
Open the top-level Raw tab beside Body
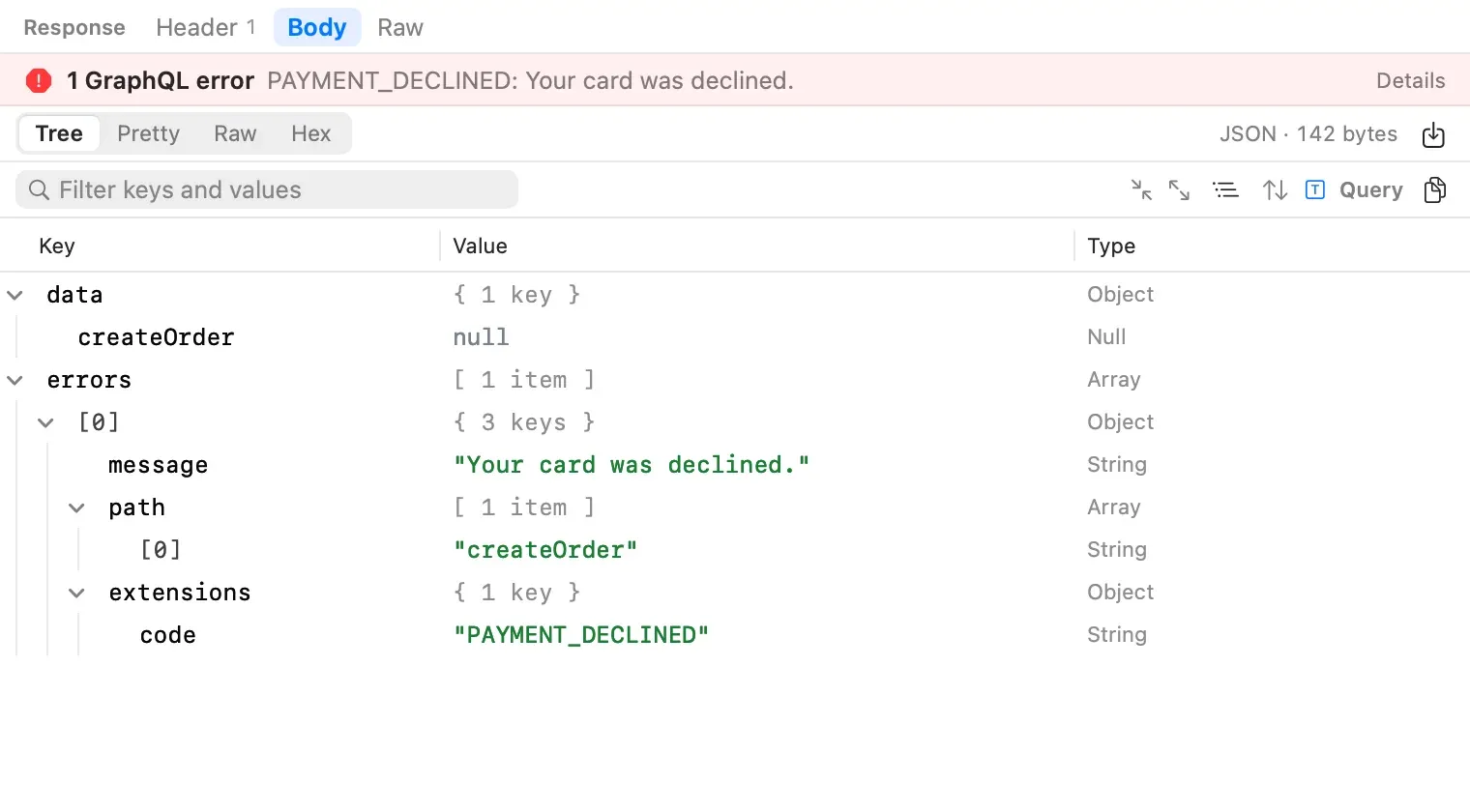point(400,27)
